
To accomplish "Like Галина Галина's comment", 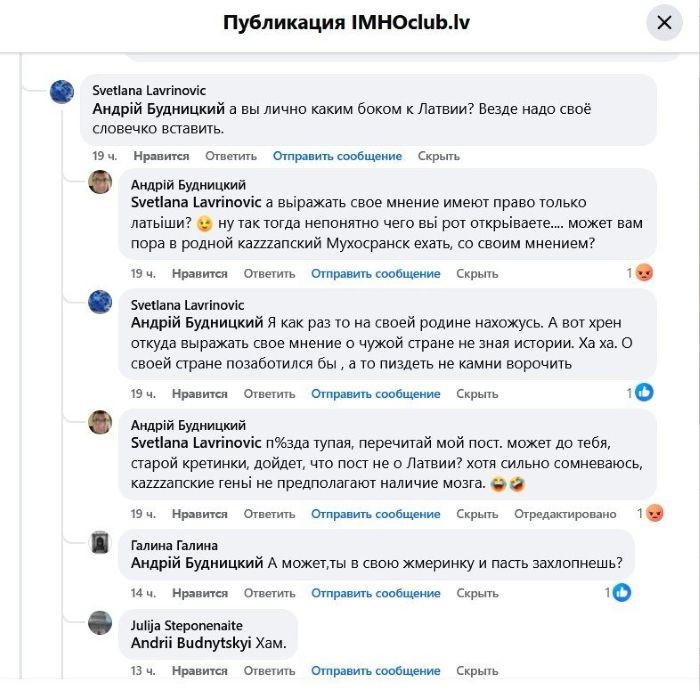I will 199,593.
